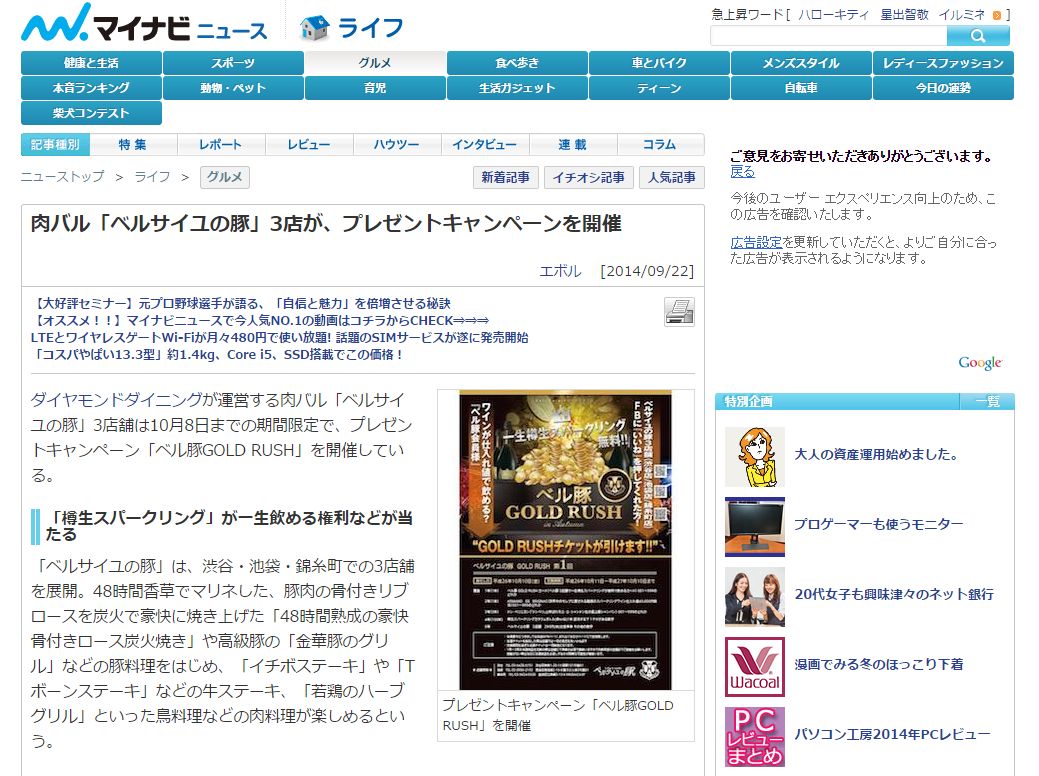Screen dimensions: 1039x776
Task: Select the グルメ category tab
Action: [375, 63]
